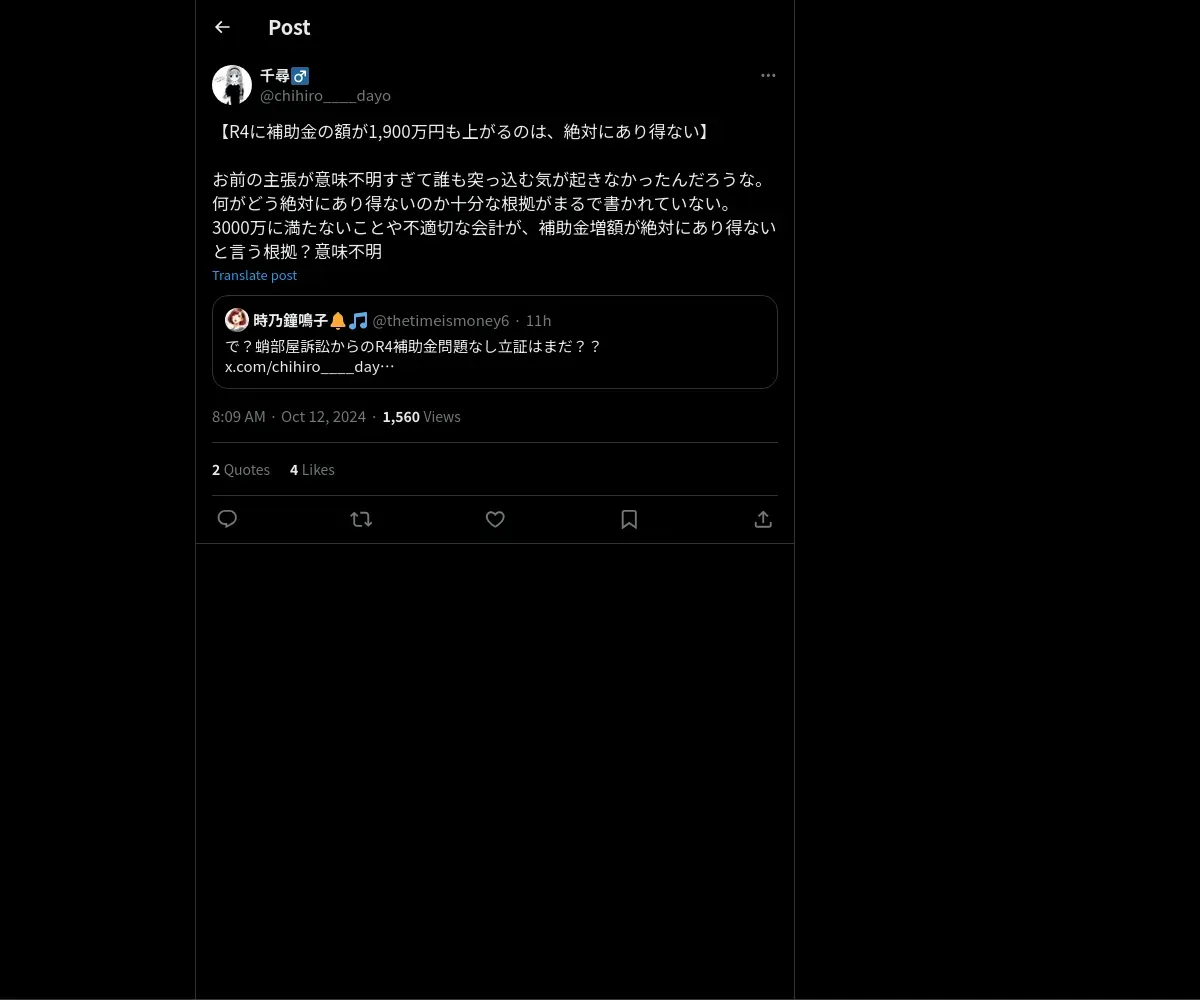1200x1000 pixels.
Task: Click the @chihiro____dayo handle
Action: [x=325, y=96]
